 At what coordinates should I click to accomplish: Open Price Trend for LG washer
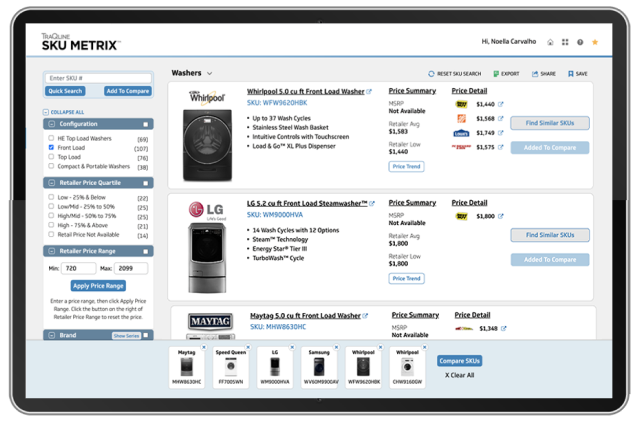click(407, 278)
